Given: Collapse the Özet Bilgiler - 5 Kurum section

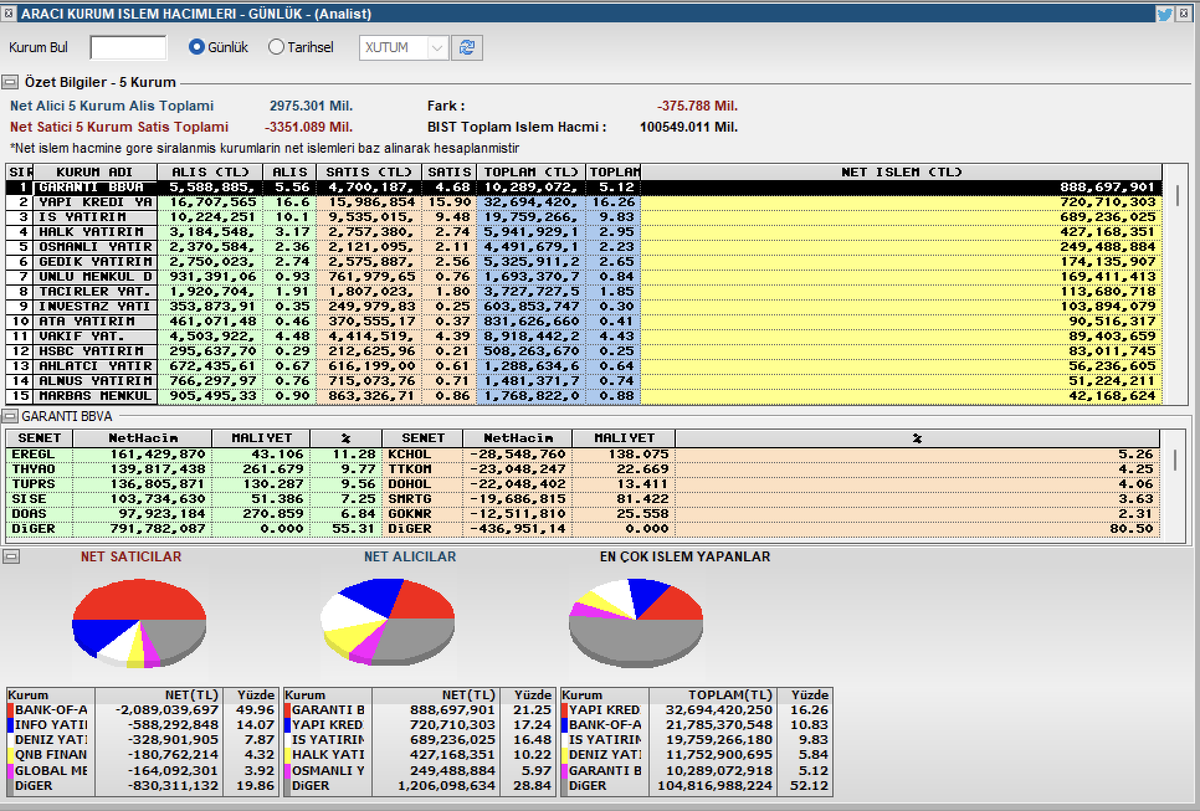Looking at the screenshot, I should tap(10, 83).
